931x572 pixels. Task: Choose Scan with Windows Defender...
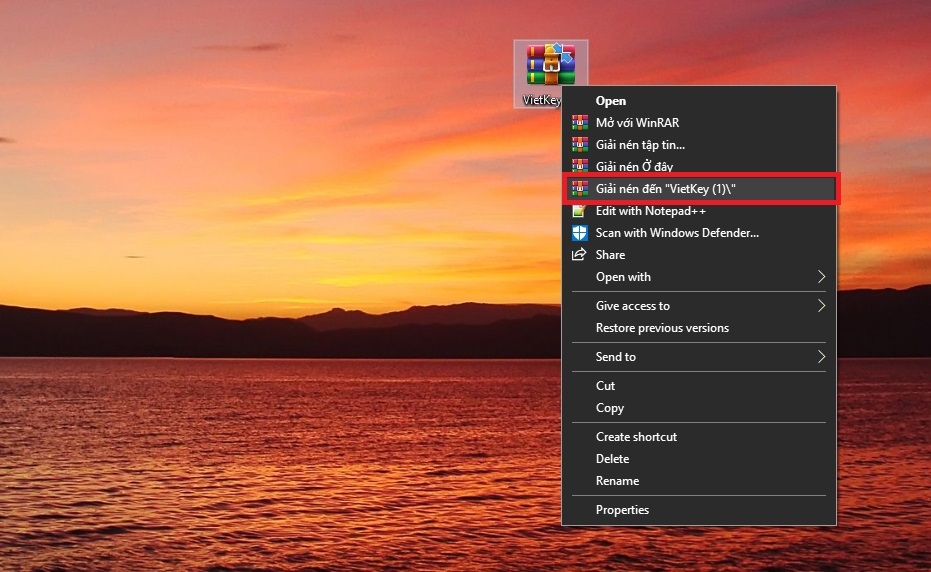pos(699,233)
